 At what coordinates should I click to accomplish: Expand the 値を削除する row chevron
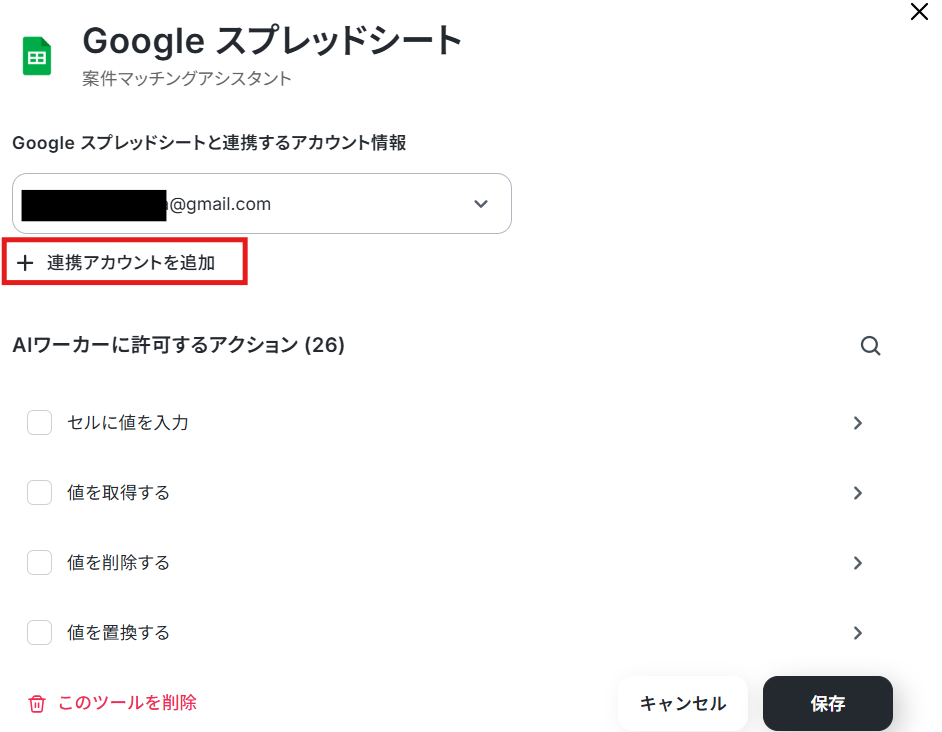857,563
